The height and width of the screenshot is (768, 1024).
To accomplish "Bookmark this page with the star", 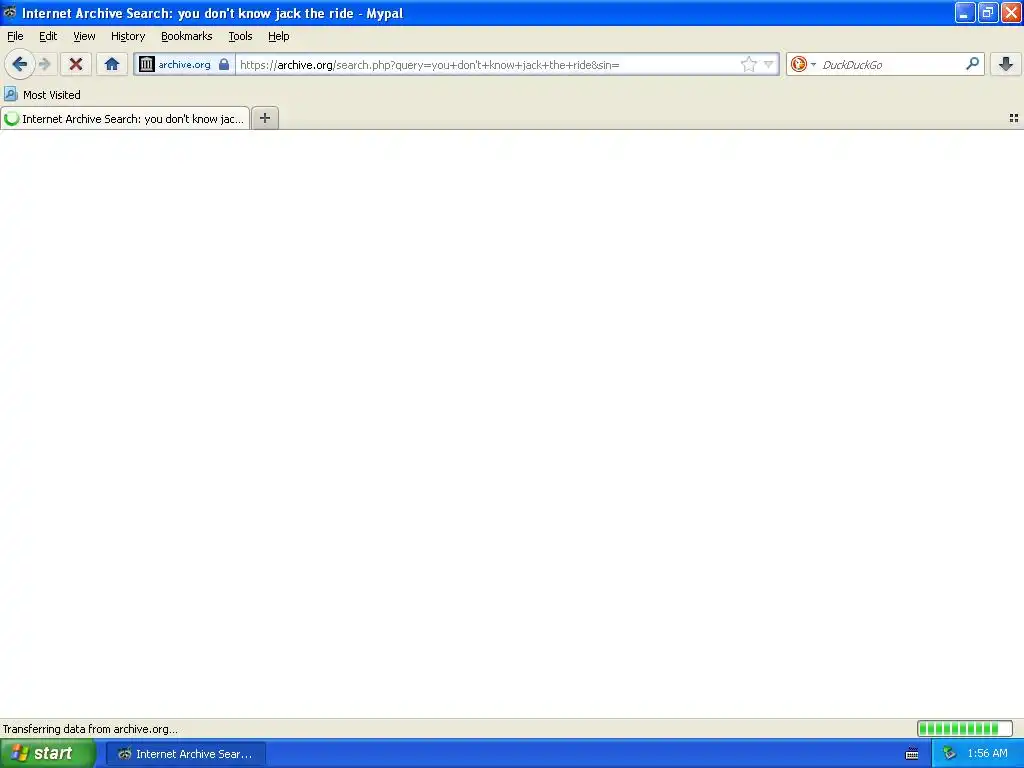I will point(748,64).
